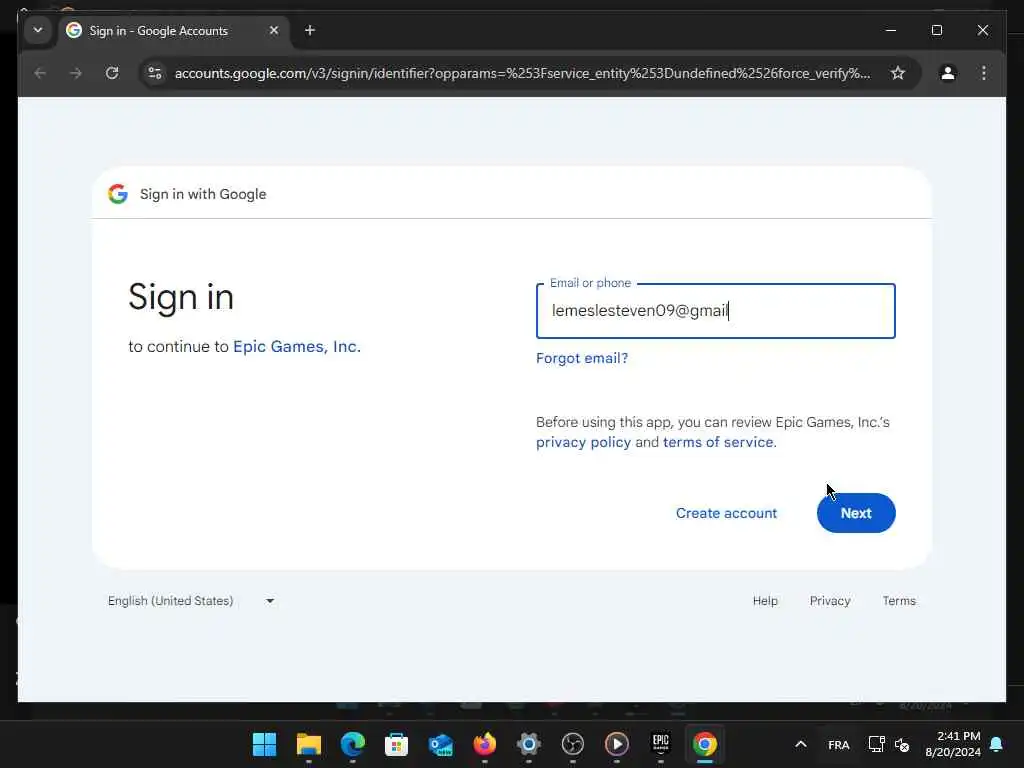Open the notifications bell icon
The height and width of the screenshot is (768, 1024).
(996, 744)
